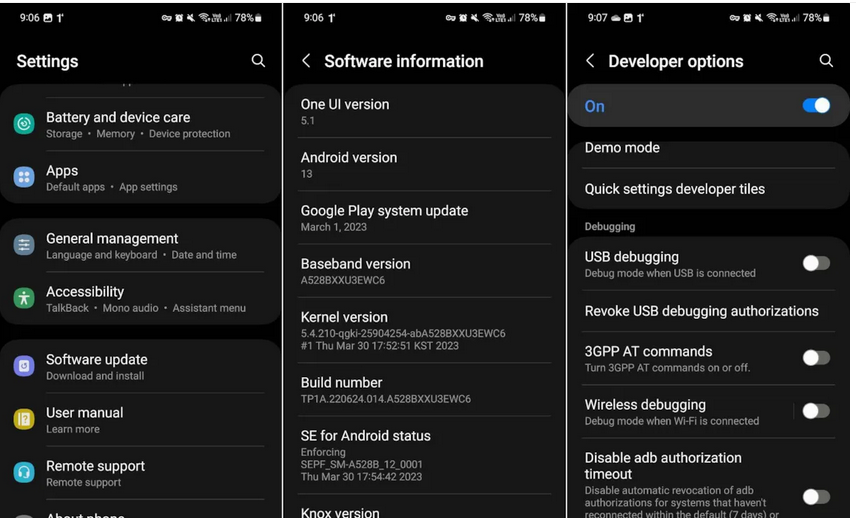The image size is (856, 518).
Task: Open Software update entry
Action: 140,367
